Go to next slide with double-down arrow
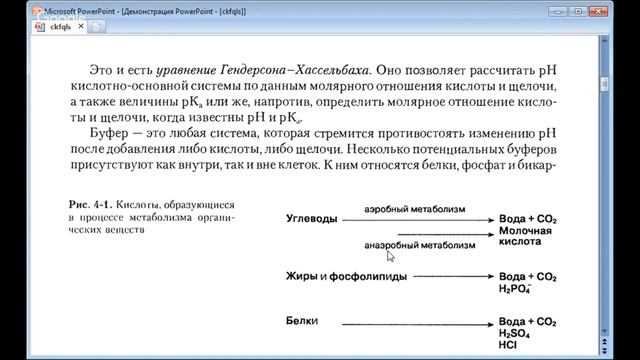Screen dimensions: 640x360 (604, 350)
